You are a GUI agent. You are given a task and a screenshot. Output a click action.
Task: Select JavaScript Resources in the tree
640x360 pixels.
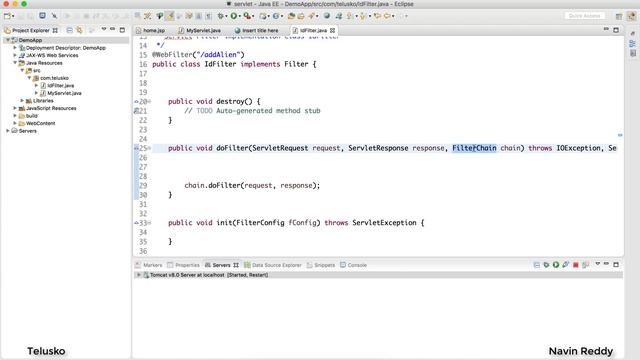click(51, 108)
